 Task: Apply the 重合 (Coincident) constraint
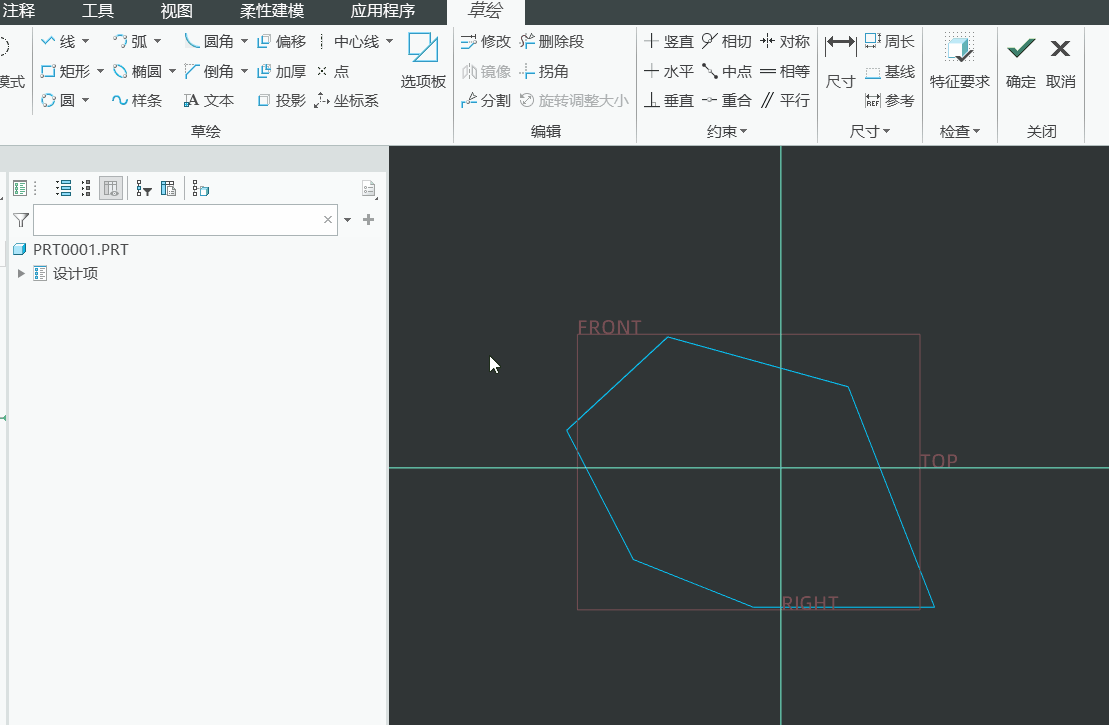(x=726, y=100)
